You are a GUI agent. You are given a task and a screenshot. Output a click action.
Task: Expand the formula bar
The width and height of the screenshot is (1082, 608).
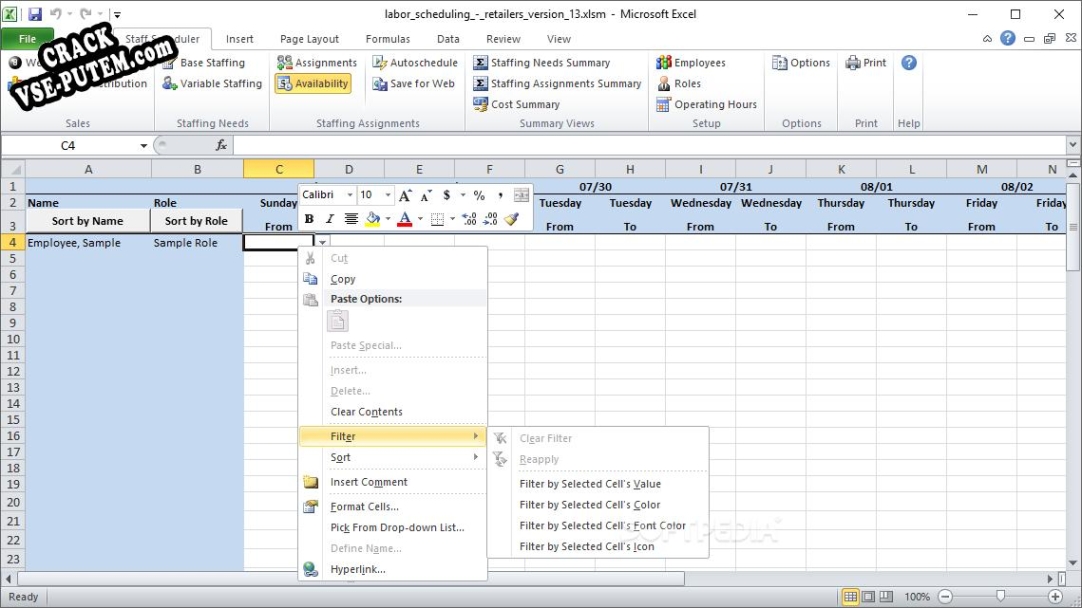pos(1072,145)
